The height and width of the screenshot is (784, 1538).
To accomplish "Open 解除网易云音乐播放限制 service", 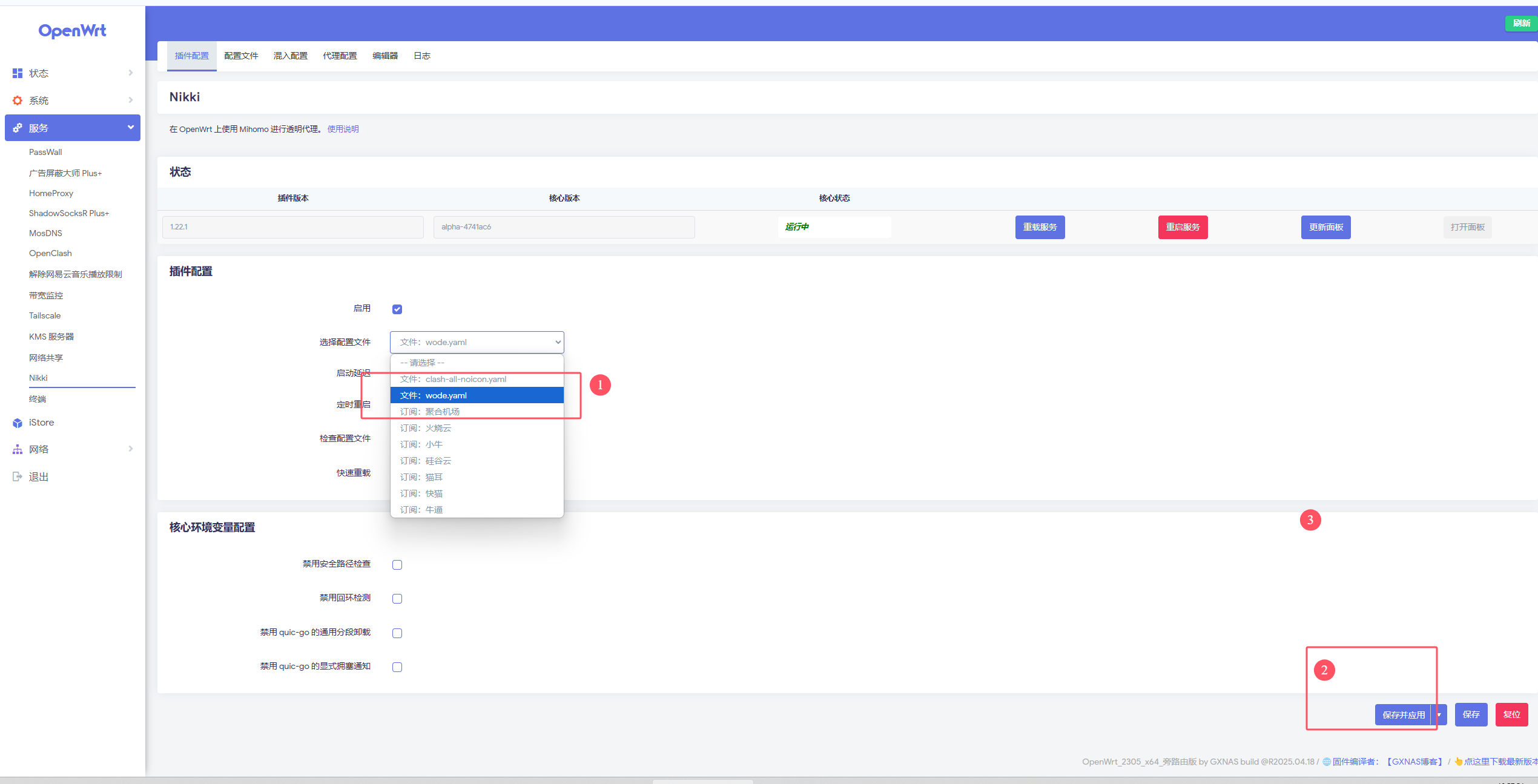I will click(x=76, y=274).
